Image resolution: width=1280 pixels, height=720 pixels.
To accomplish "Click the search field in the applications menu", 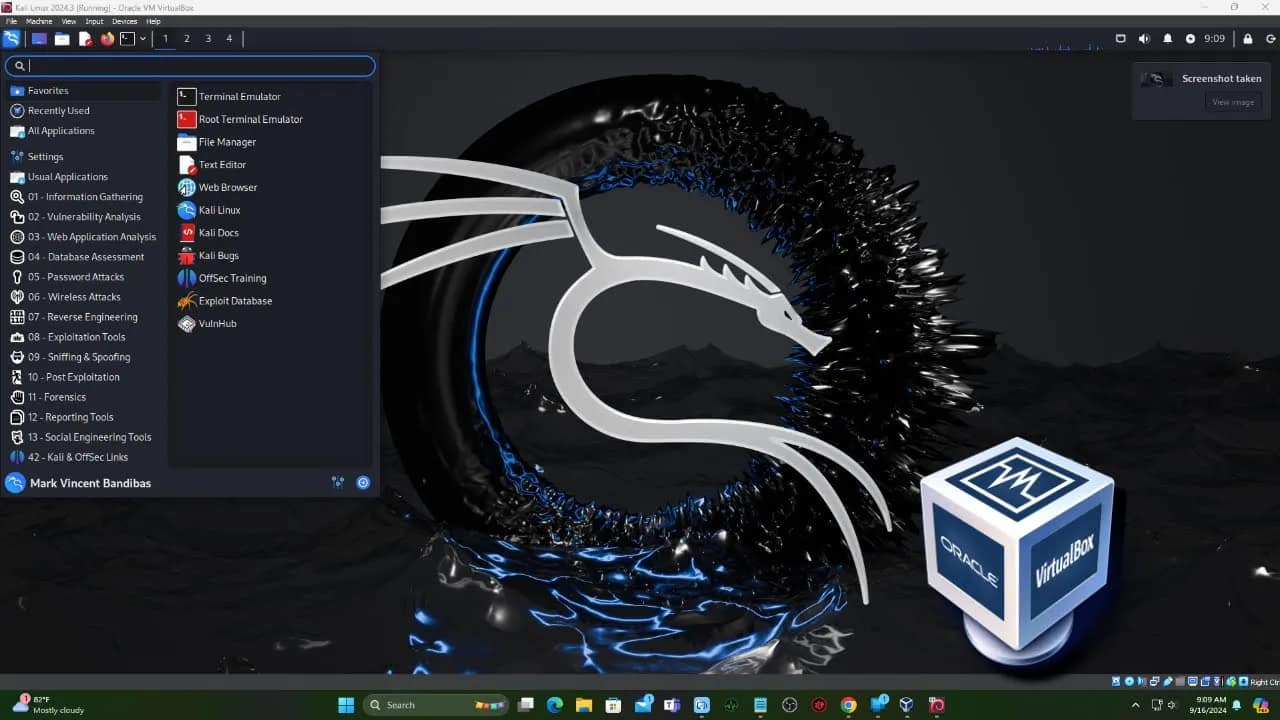I will pos(190,65).
